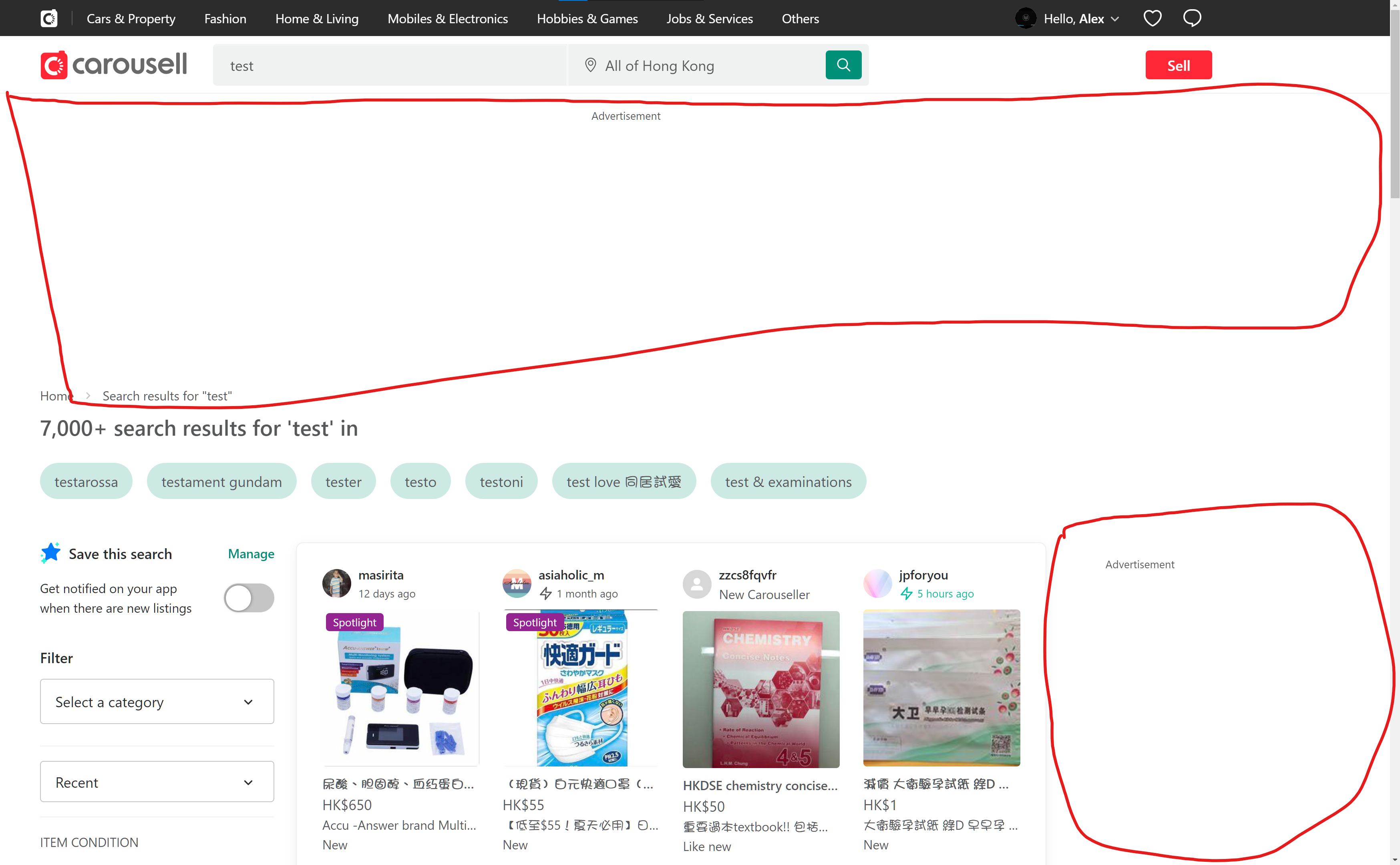Click the red Sell button

click(1178, 64)
